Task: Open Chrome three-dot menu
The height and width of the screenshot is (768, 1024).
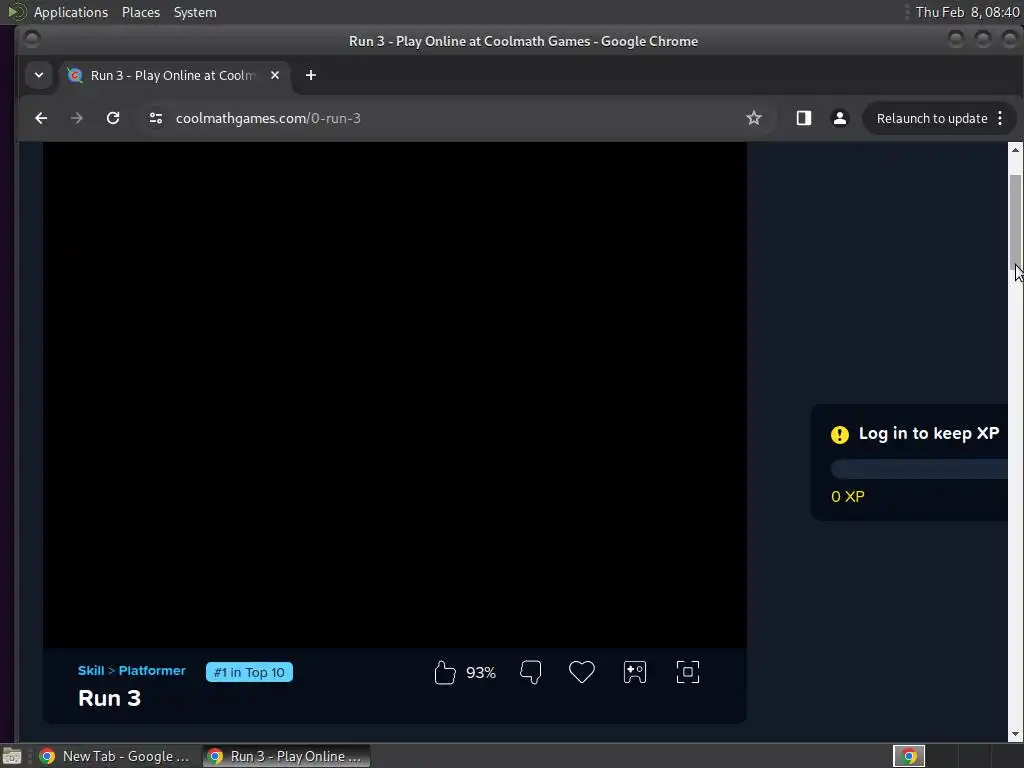Action: 1000,118
